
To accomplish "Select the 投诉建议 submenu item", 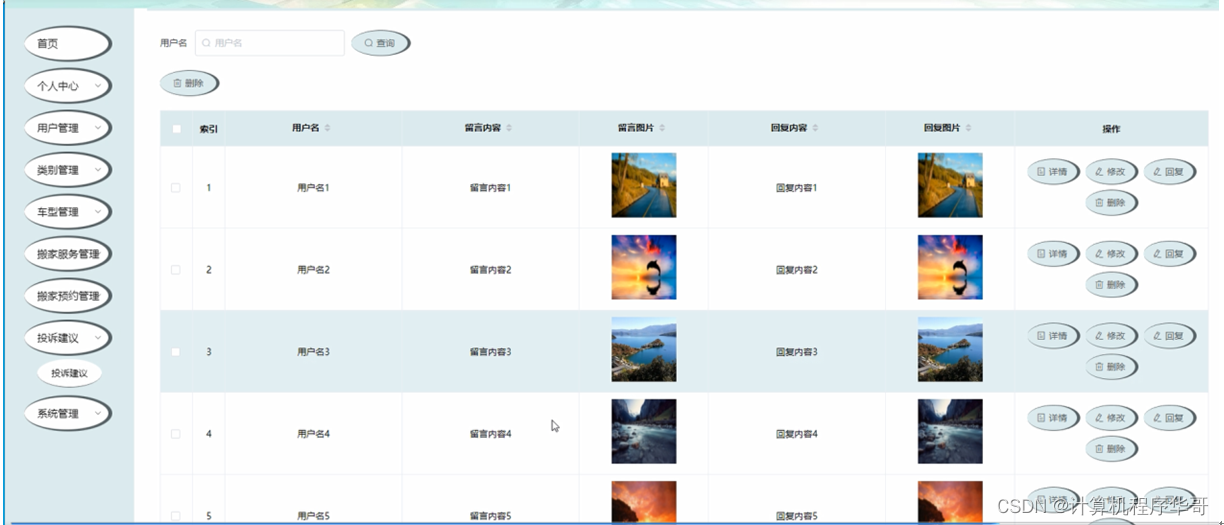I will (x=69, y=373).
